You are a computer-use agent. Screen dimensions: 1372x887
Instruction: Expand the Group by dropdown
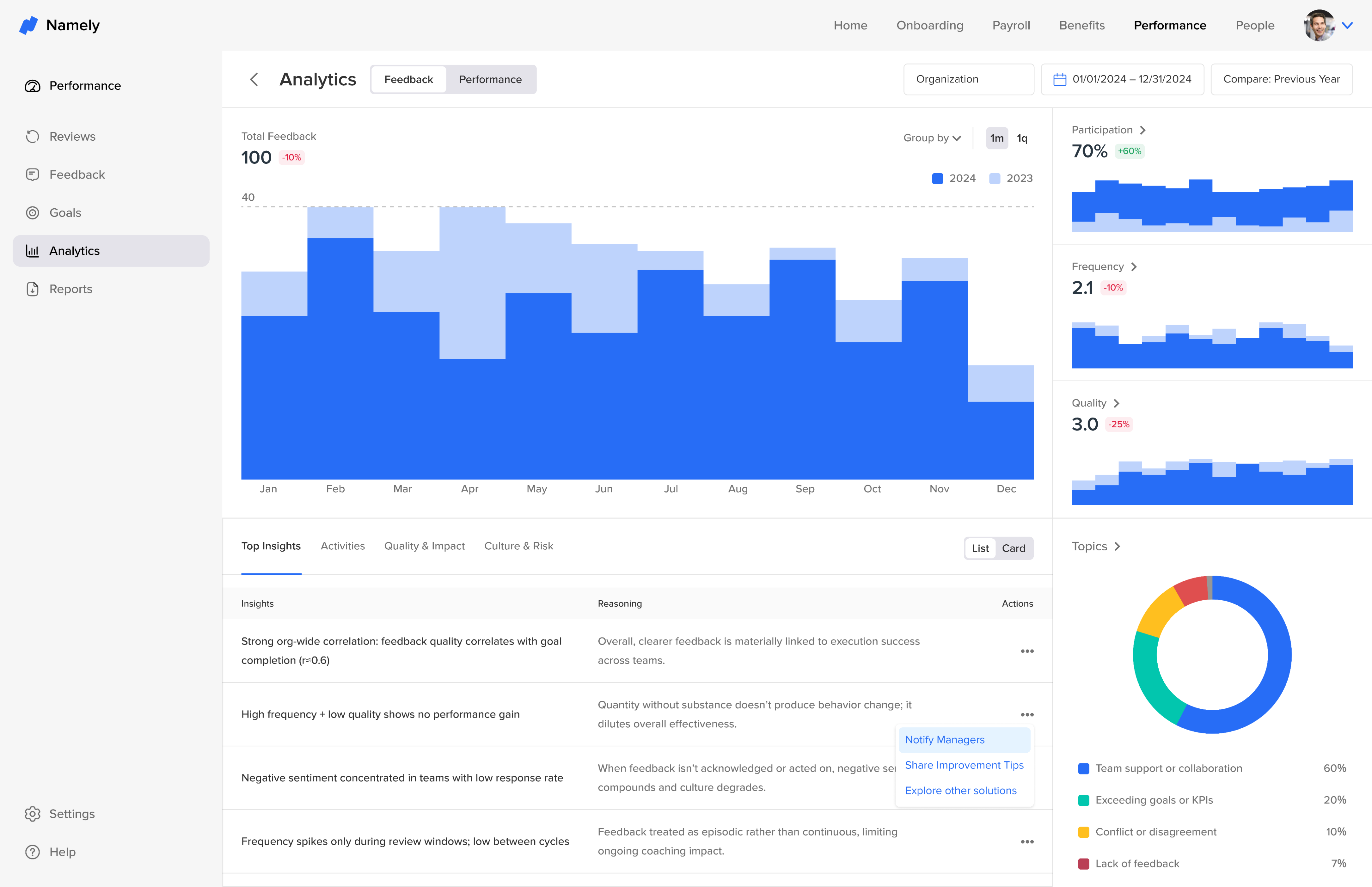tap(932, 138)
